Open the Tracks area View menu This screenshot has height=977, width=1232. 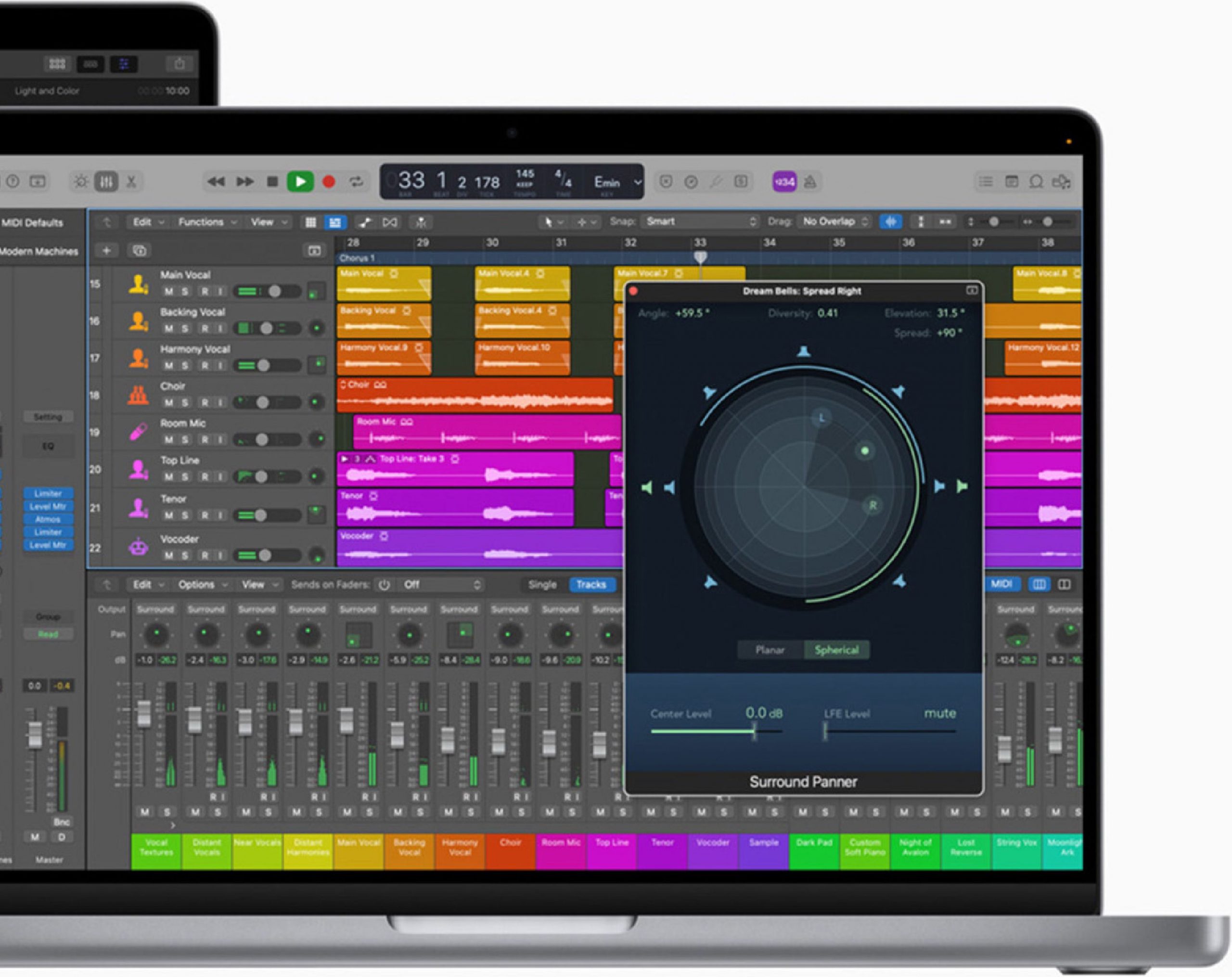(x=268, y=222)
